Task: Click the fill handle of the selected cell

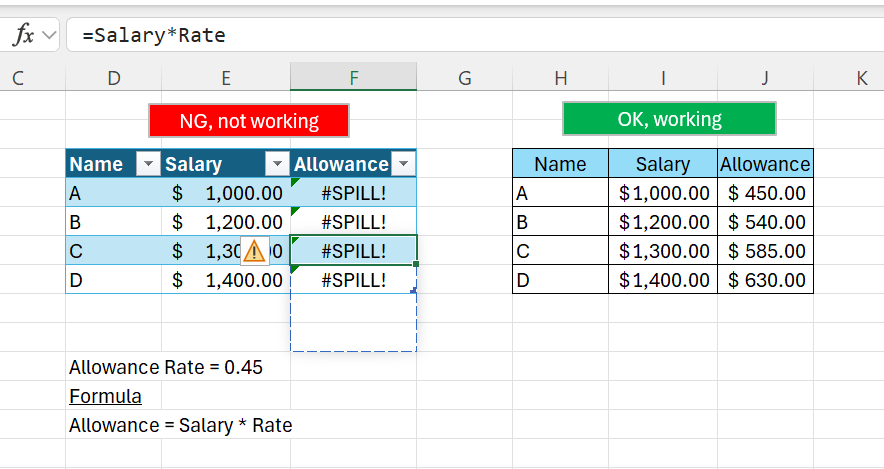Action: (416, 264)
